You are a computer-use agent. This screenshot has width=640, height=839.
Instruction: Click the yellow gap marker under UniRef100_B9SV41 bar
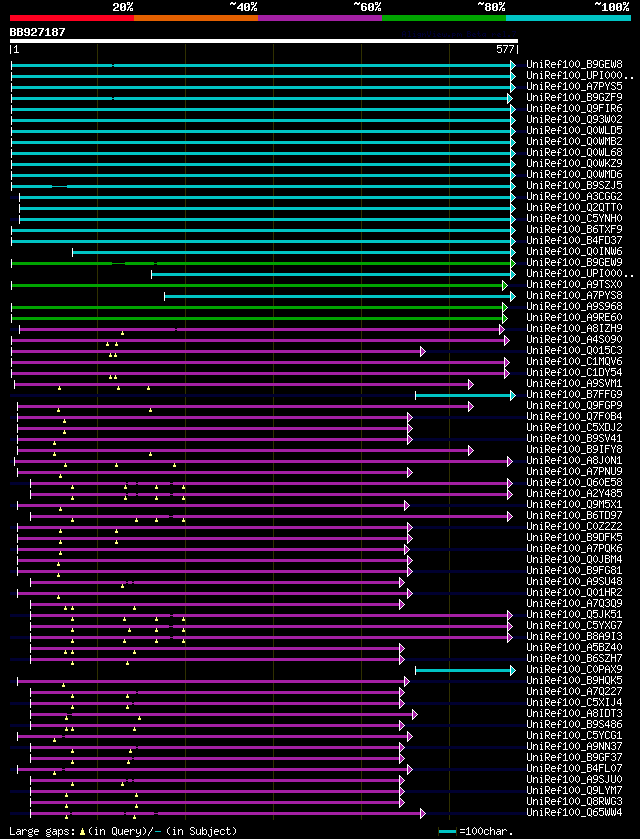[x=55, y=443]
